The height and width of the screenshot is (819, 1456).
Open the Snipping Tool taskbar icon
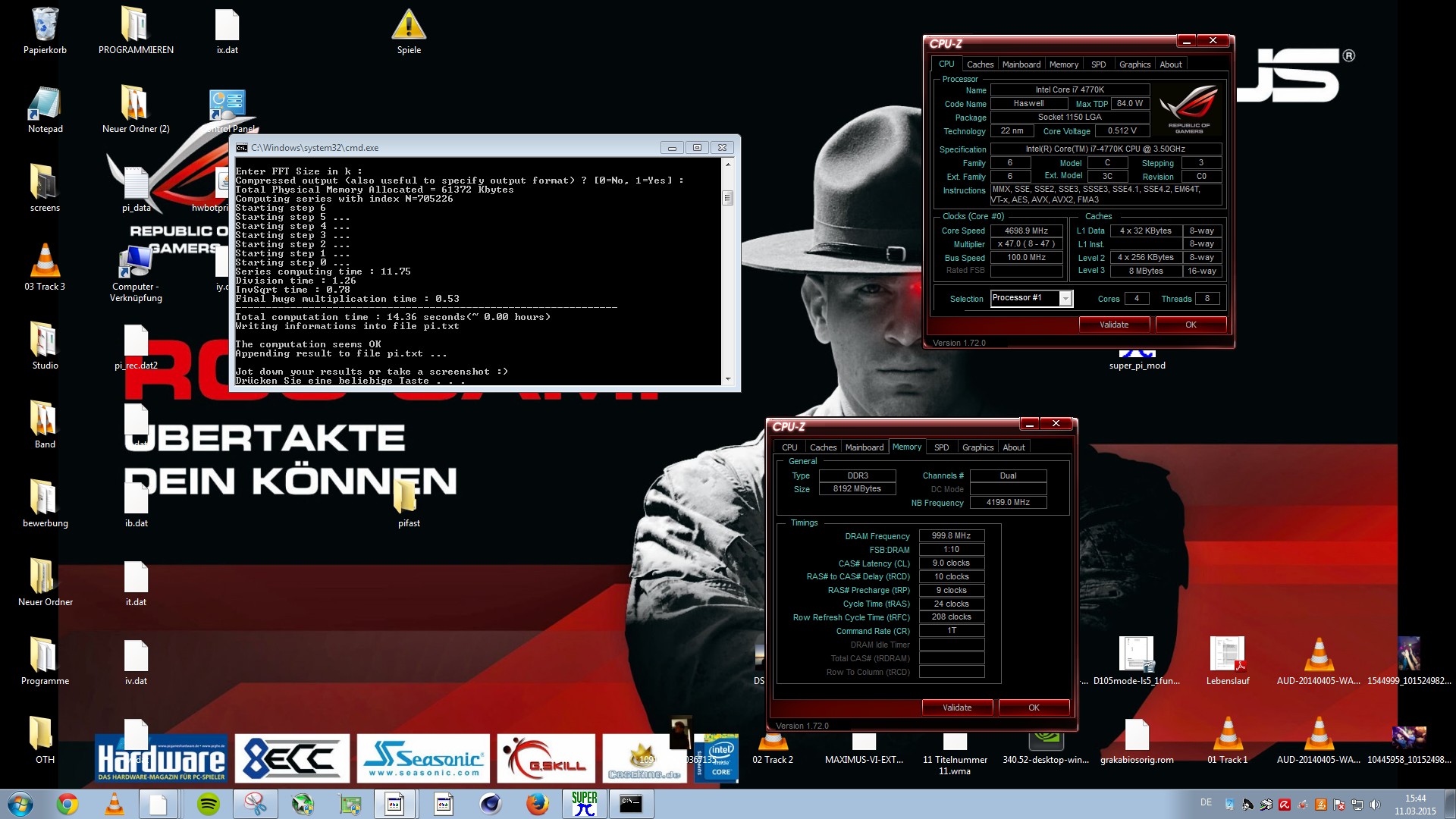(x=256, y=804)
